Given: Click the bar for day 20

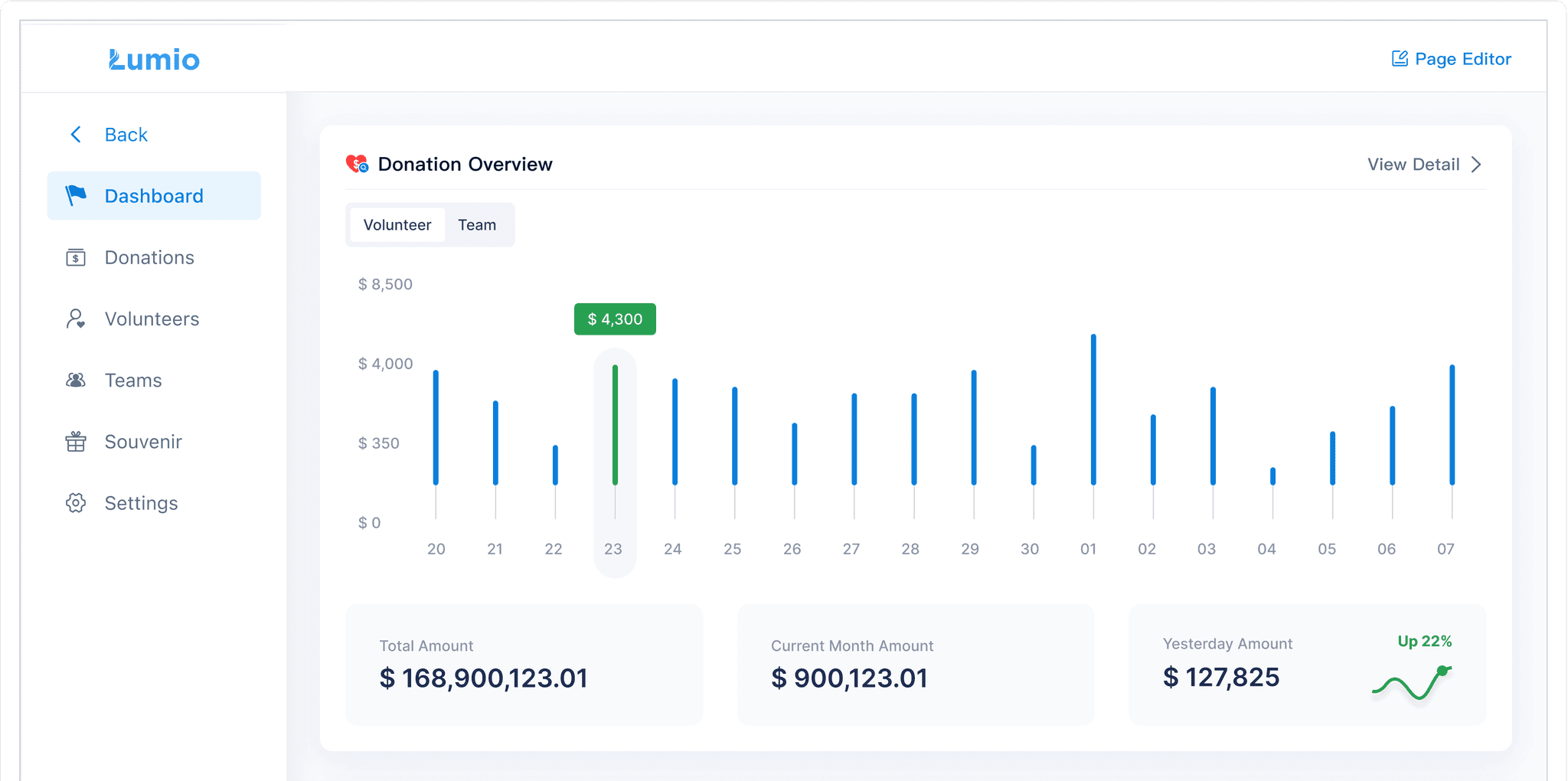Looking at the screenshot, I should click(x=436, y=427).
